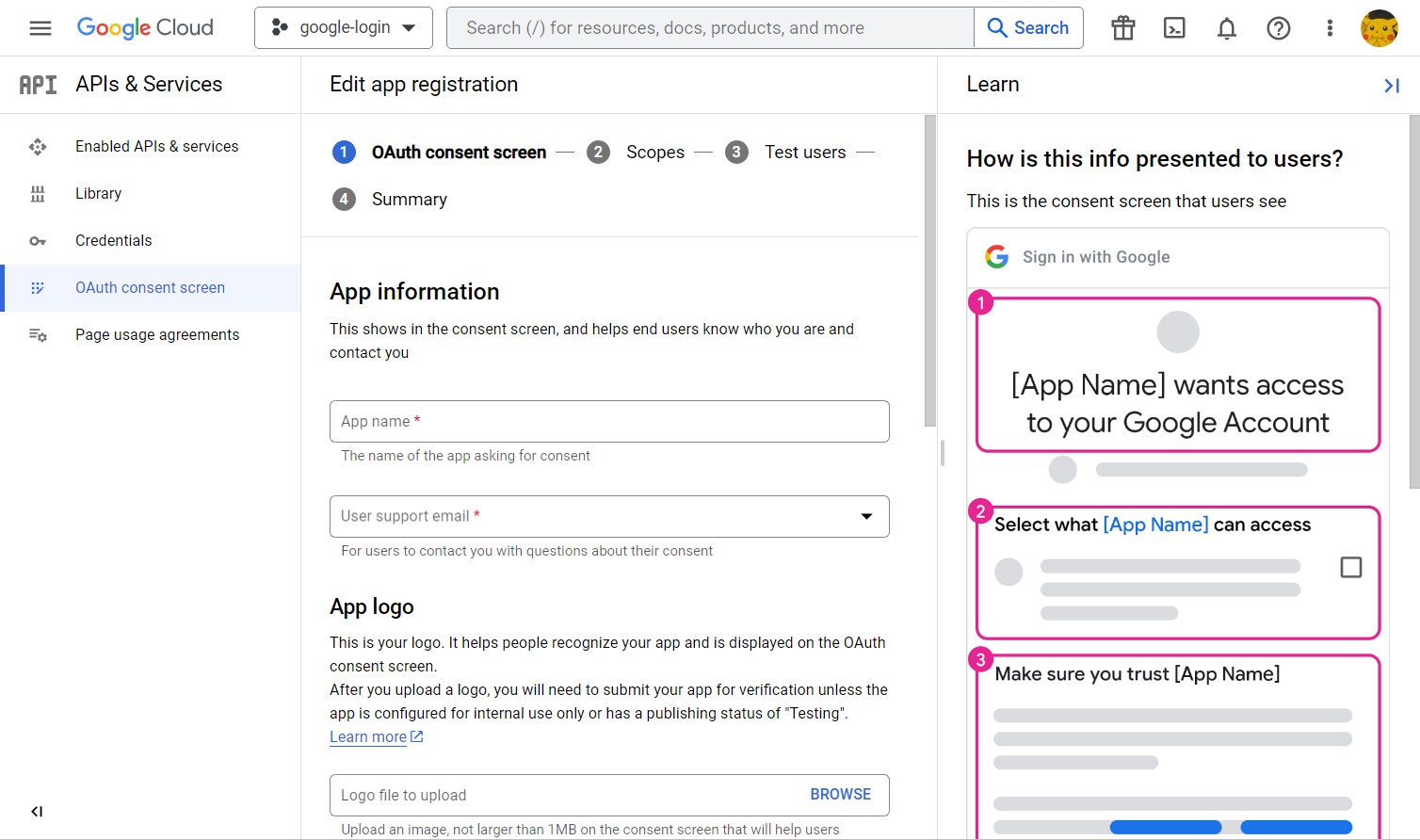Click the User support email dropdown arrow
The height and width of the screenshot is (840, 1420).
tap(867, 517)
